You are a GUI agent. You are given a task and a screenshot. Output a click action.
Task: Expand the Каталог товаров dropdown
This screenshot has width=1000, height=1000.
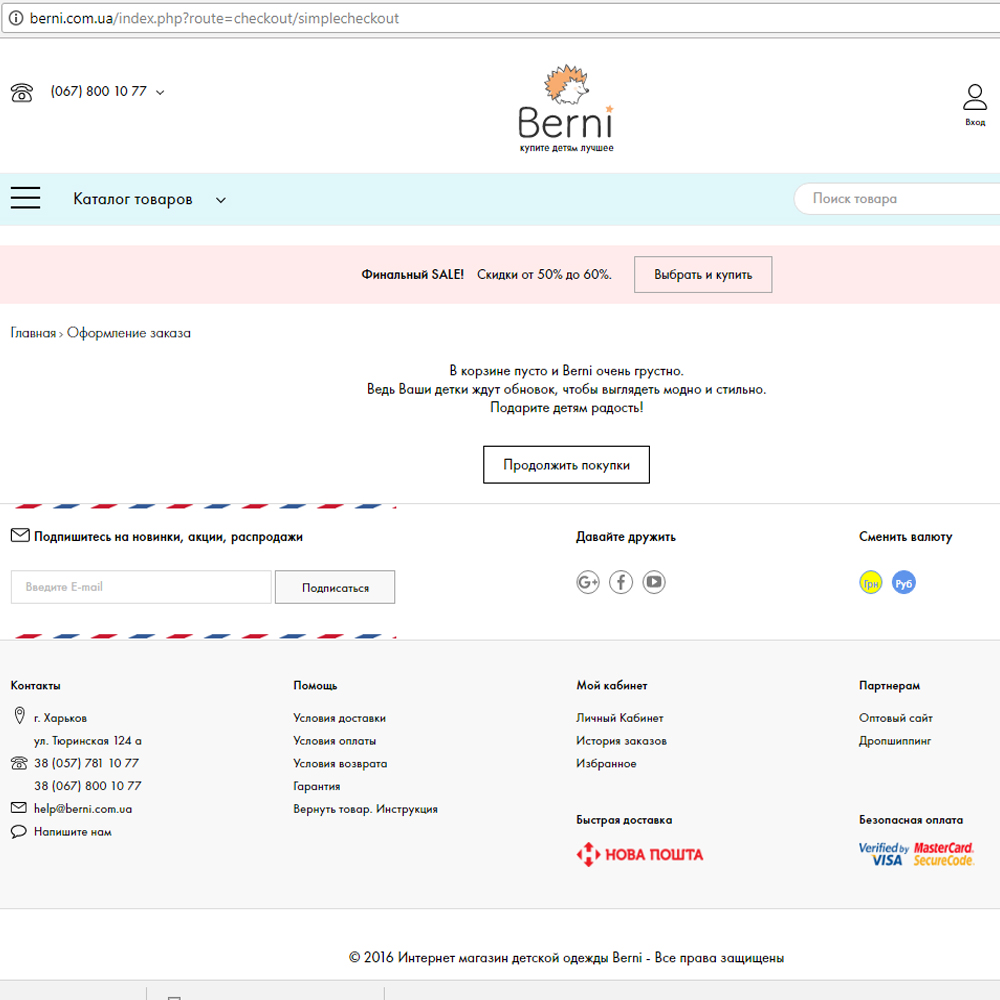pyautogui.click(x=220, y=200)
